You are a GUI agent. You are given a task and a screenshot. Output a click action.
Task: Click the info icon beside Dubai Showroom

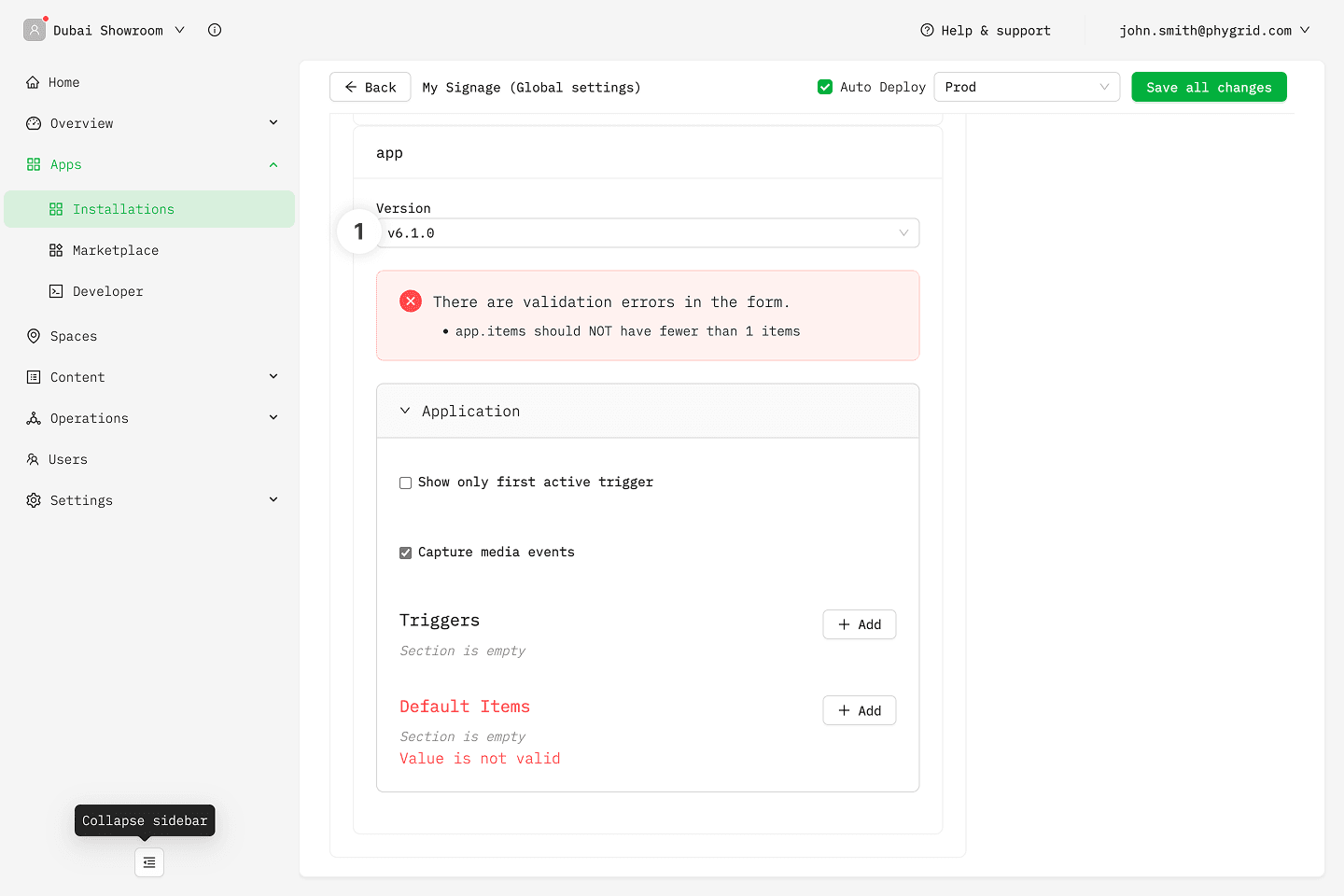215,30
